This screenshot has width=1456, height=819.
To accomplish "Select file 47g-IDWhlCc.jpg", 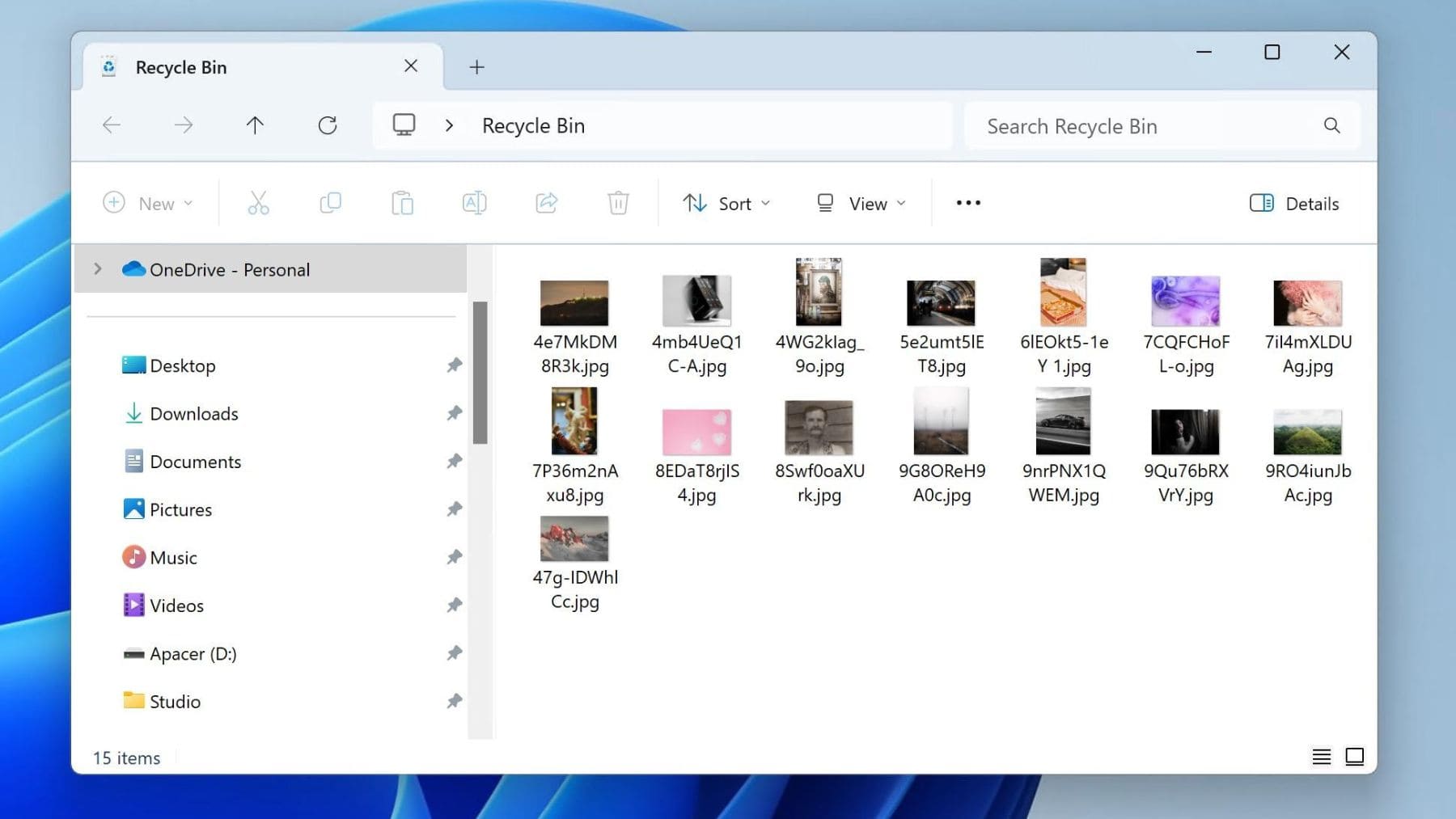I will 574,564.
